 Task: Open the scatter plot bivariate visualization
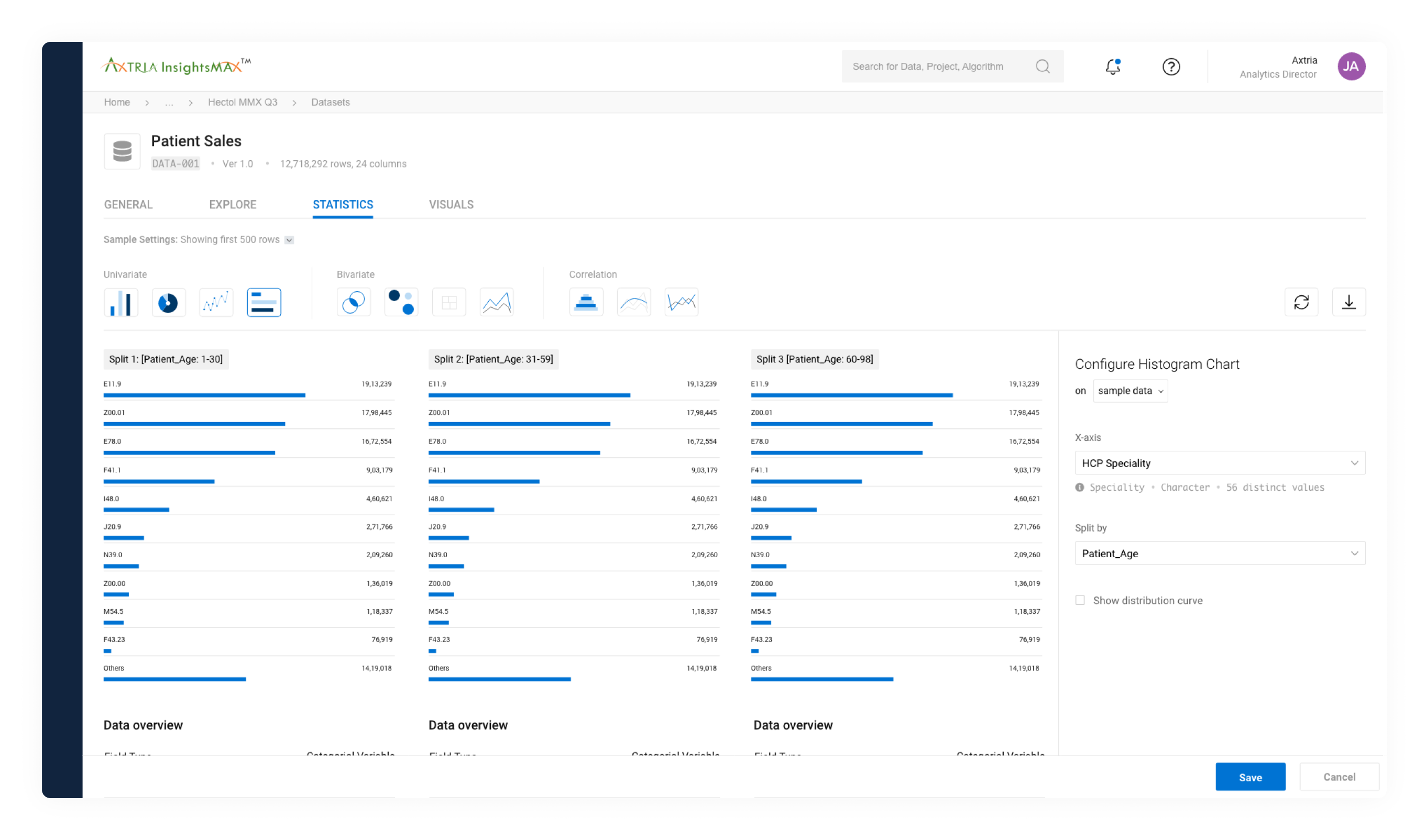point(401,302)
